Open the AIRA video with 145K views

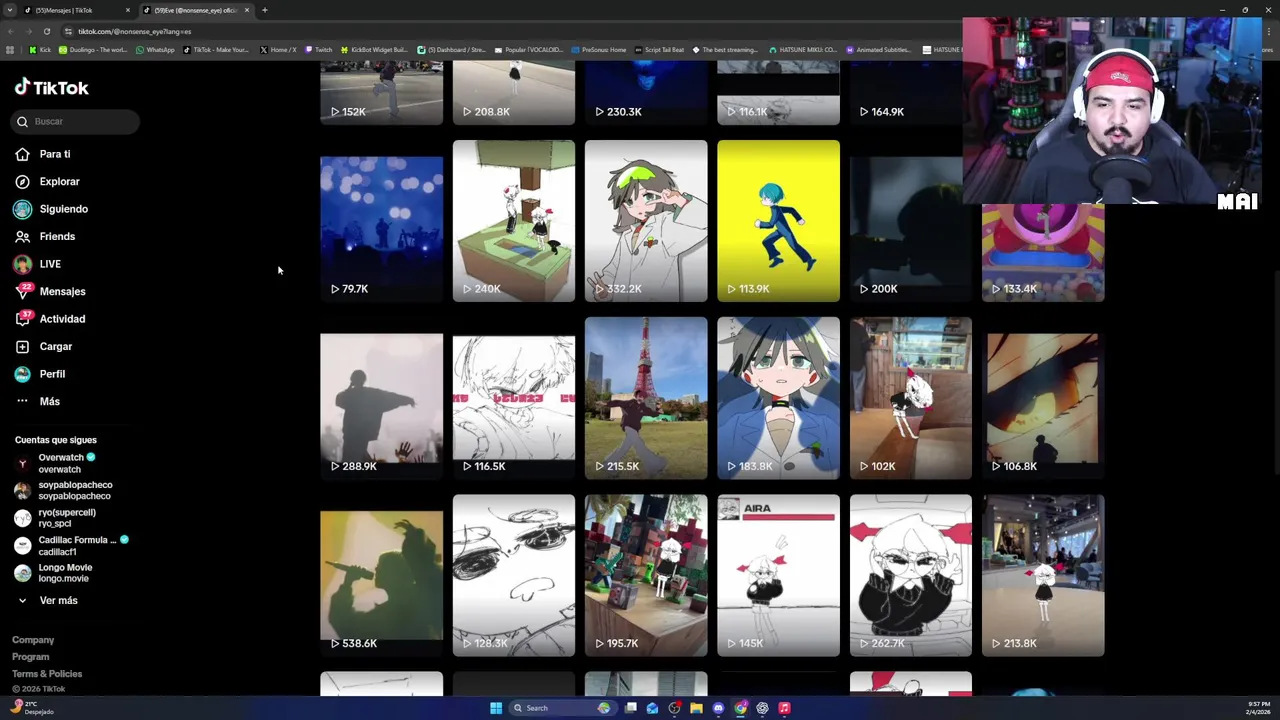[778, 575]
